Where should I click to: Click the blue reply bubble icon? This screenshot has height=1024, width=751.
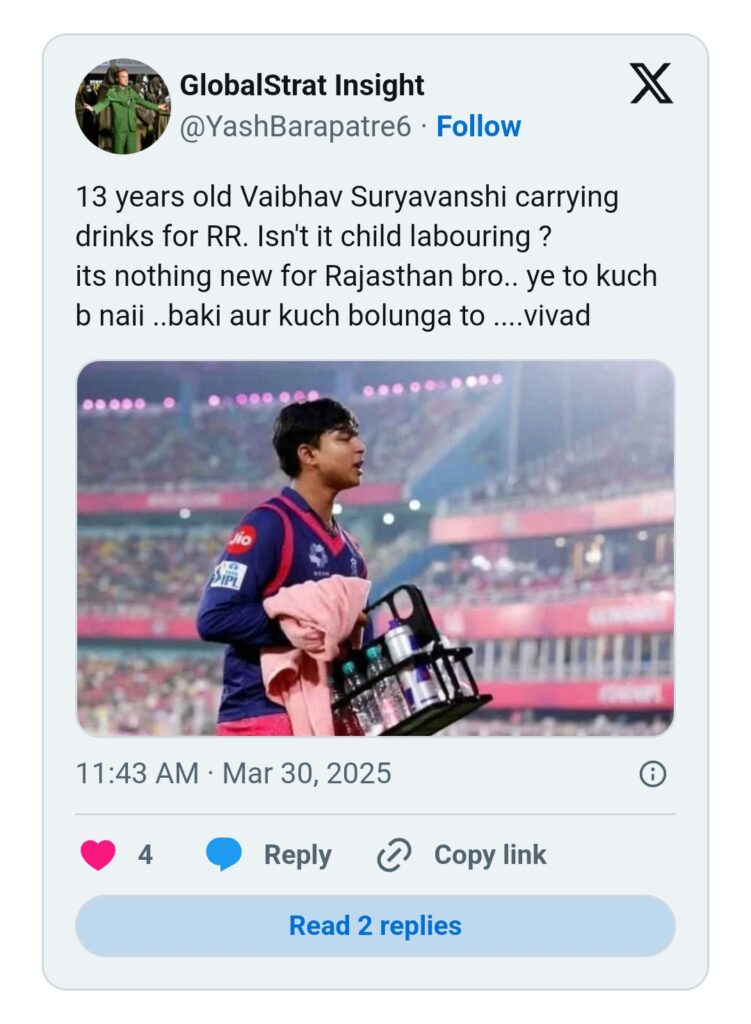click(223, 855)
